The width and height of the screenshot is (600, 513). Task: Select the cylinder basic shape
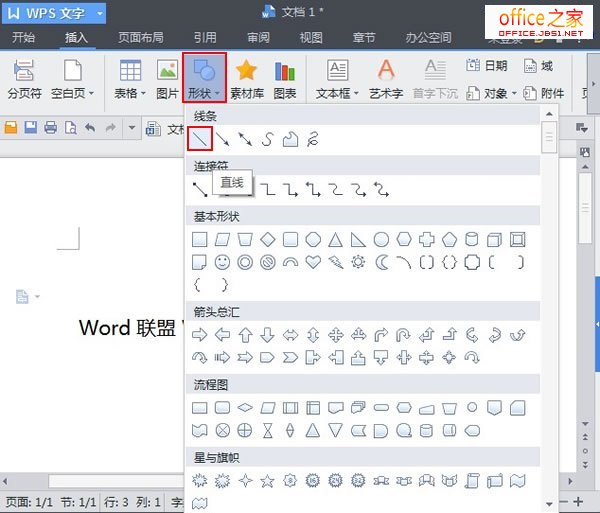471,240
